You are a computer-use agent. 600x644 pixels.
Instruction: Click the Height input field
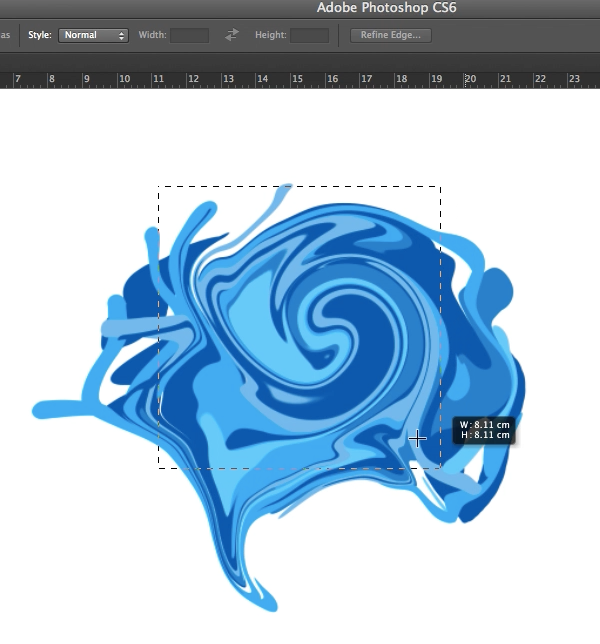coord(309,35)
